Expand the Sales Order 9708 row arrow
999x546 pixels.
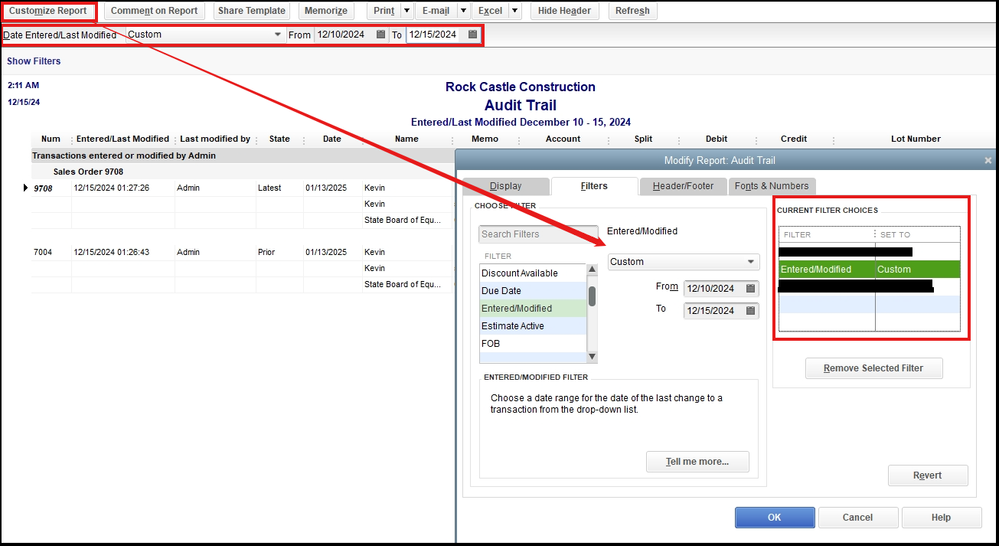[25, 188]
